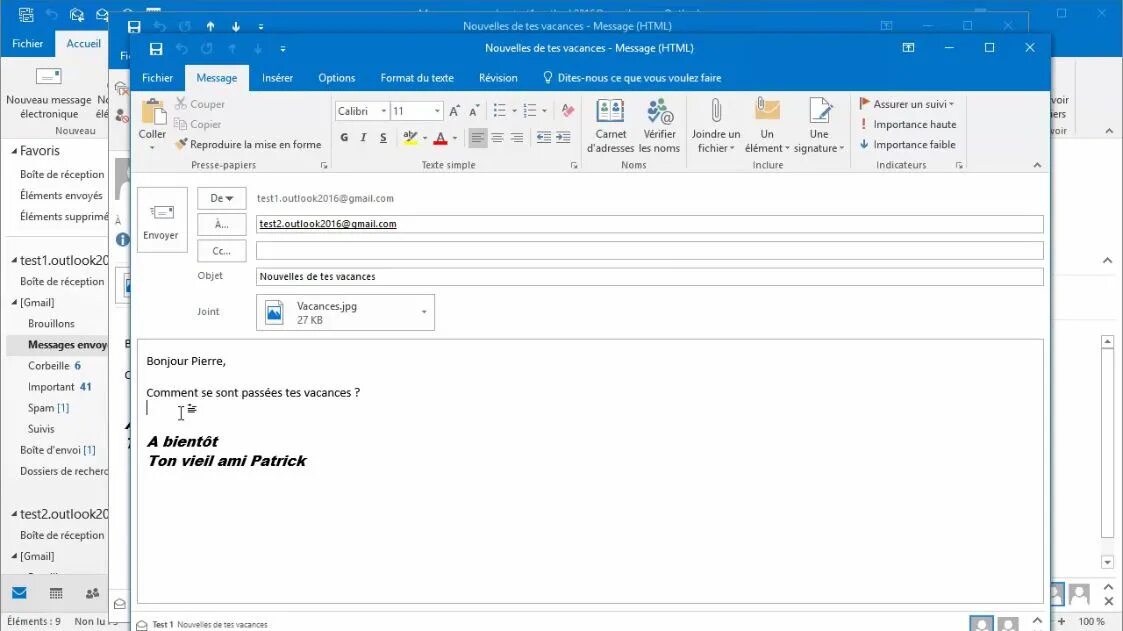Decrease font size with the shrink icon
This screenshot has width=1123, height=631.
point(473,111)
